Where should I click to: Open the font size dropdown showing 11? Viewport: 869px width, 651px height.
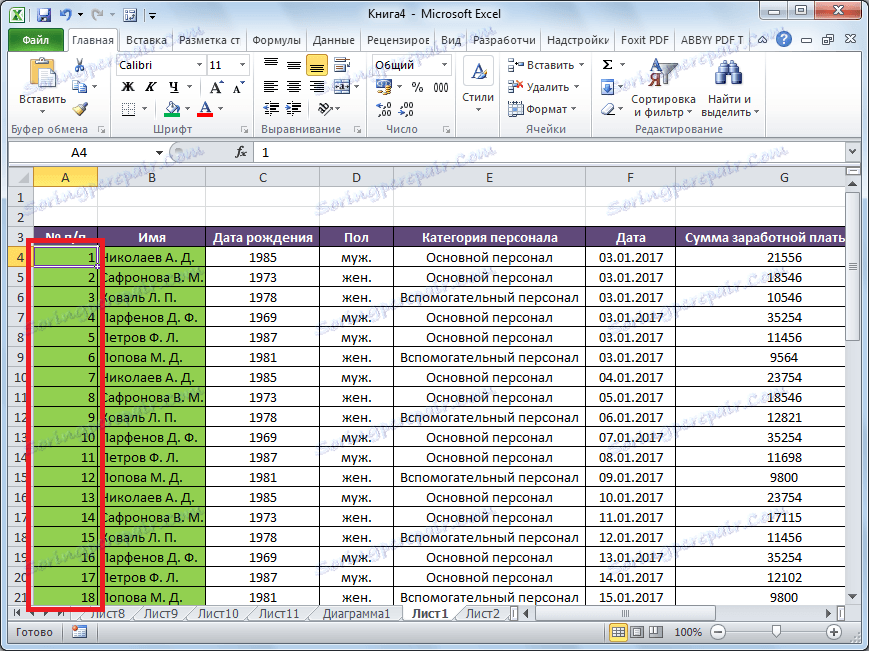pyautogui.click(x=240, y=64)
